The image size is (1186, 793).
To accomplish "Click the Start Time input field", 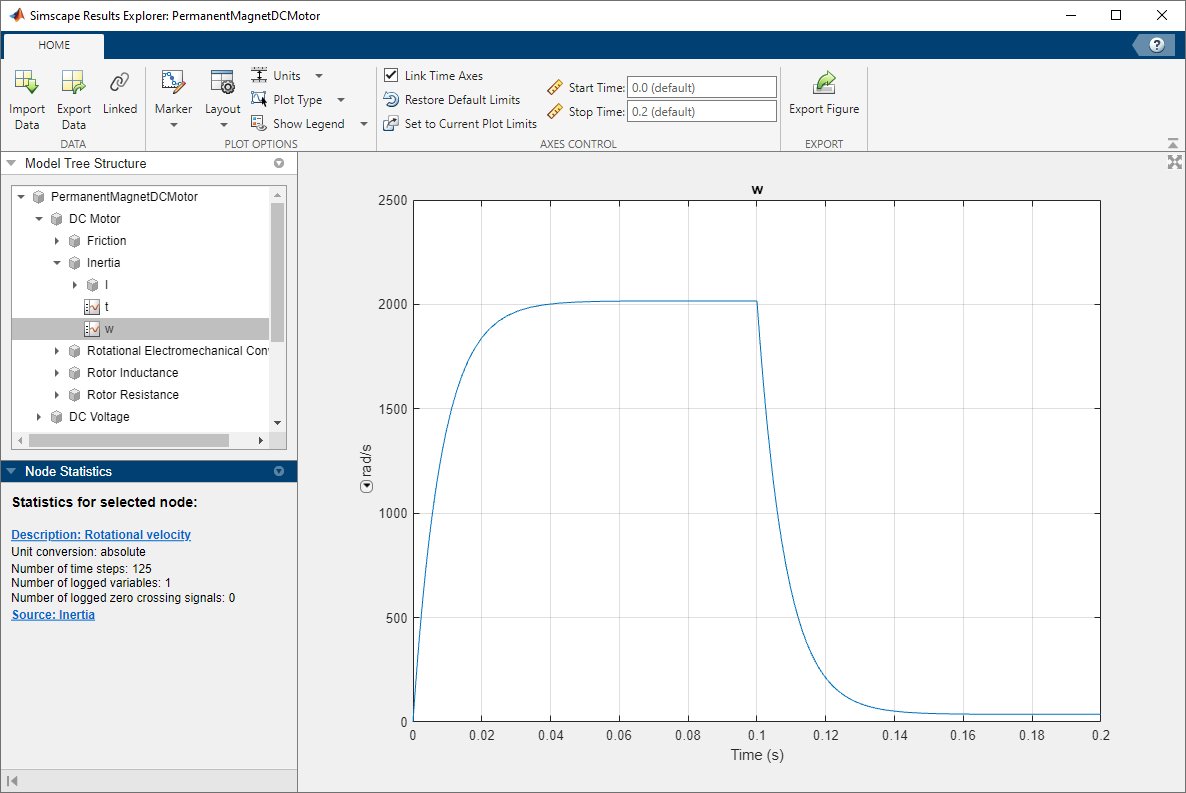I will click(701, 88).
